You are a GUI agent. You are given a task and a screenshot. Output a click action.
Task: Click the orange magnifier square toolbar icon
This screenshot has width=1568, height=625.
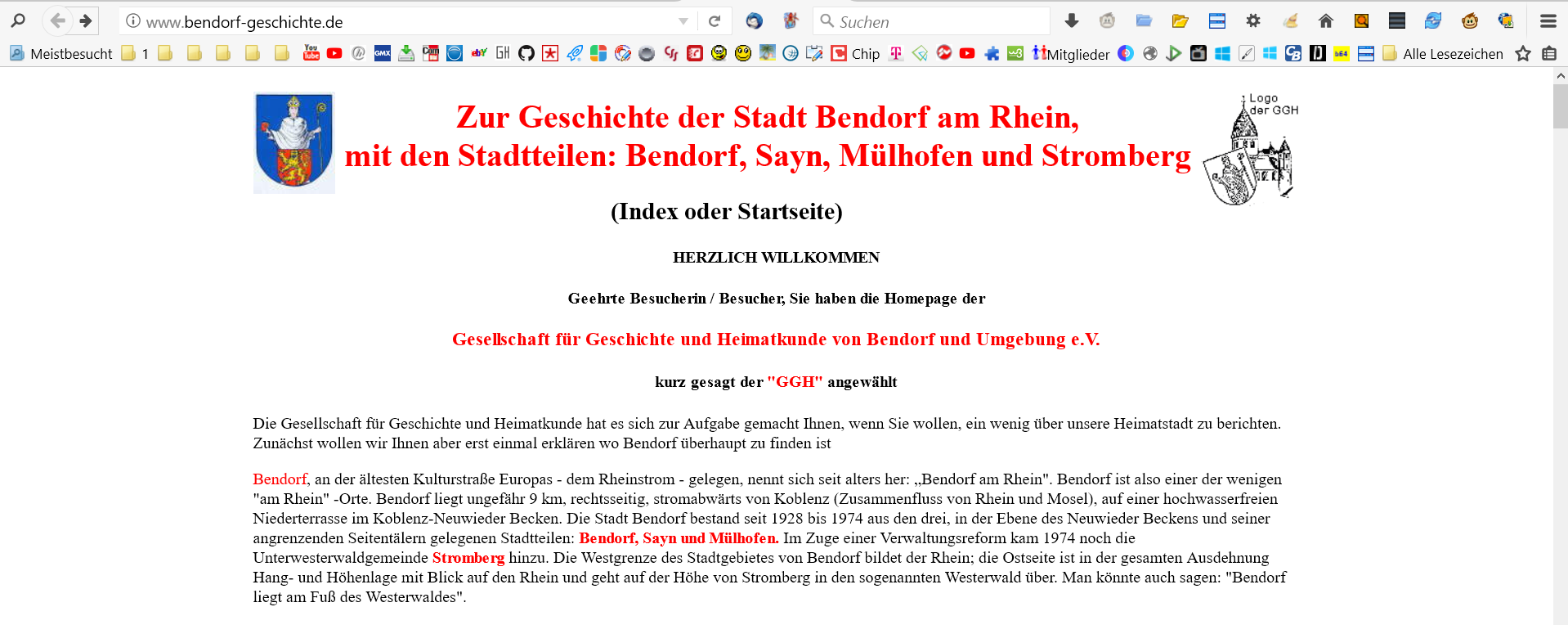[x=1361, y=20]
